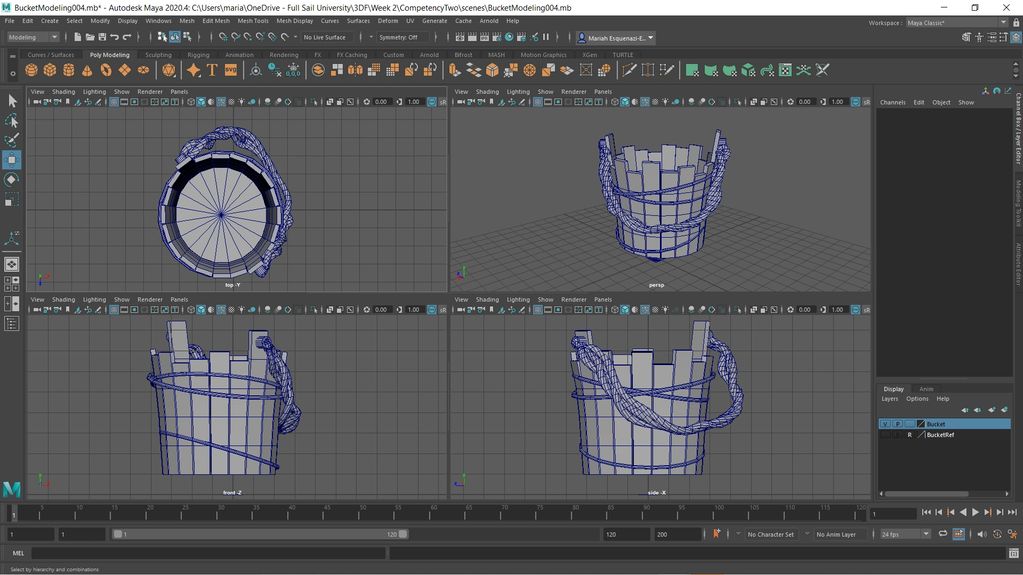Click the Multi-Cut tool on the shelf
1023x575 pixels.
click(x=629, y=70)
